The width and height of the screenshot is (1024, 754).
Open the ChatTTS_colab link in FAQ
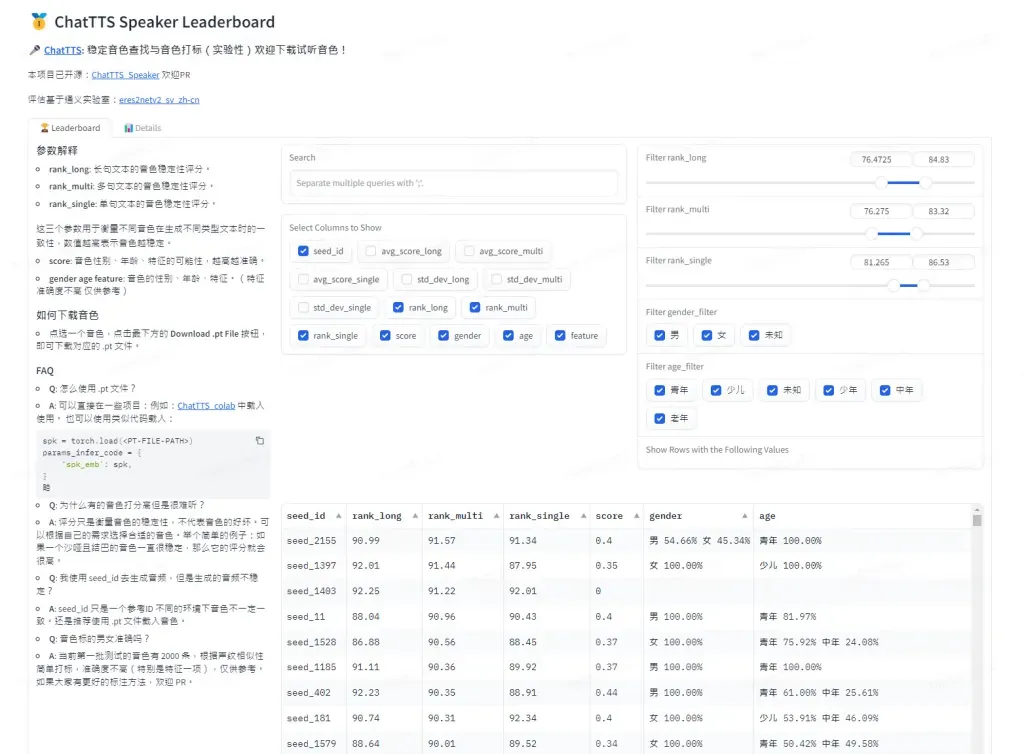click(x=206, y=405)
